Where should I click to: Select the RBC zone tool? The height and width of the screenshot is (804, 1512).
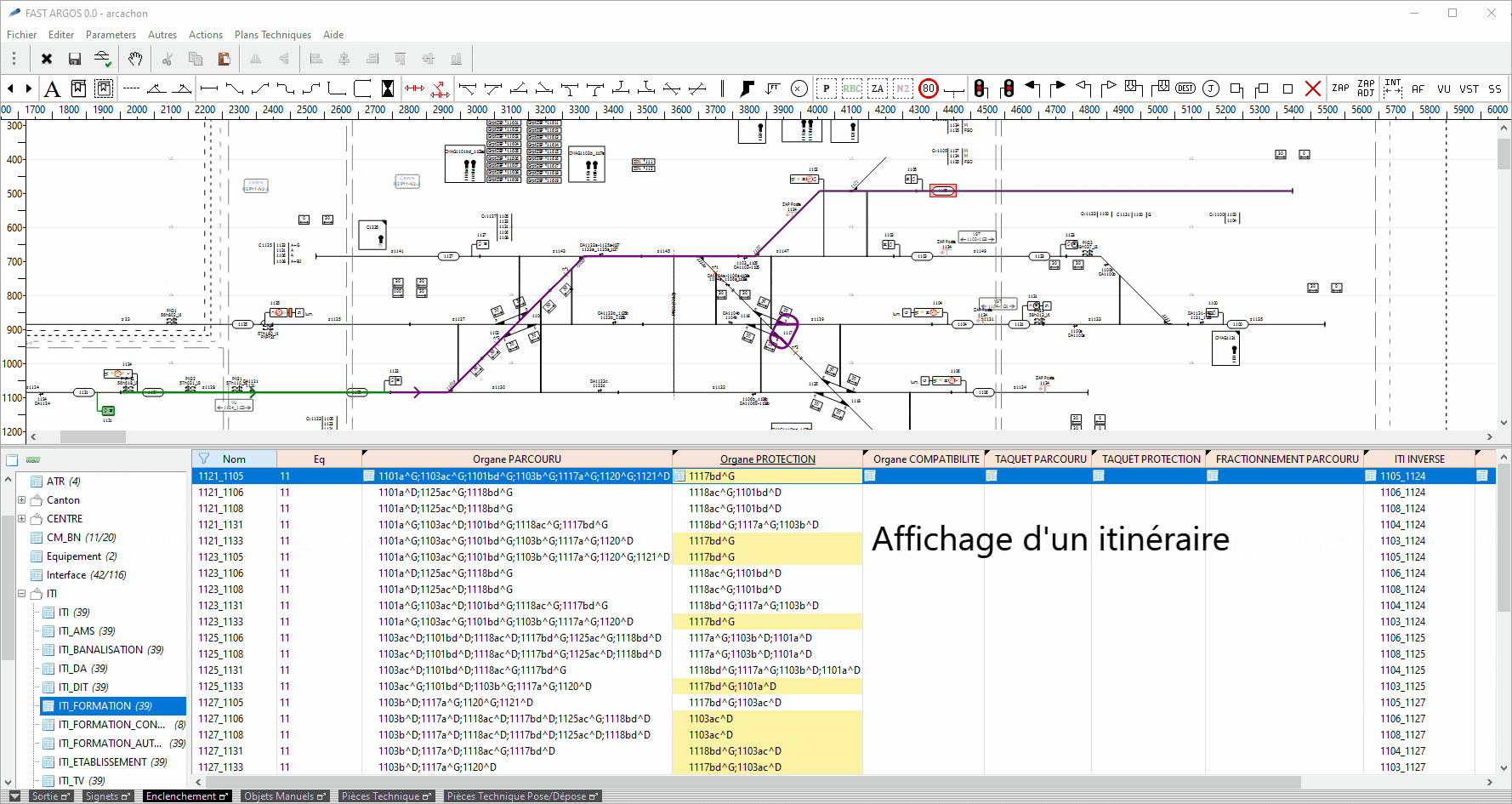[x=851, y=88]
